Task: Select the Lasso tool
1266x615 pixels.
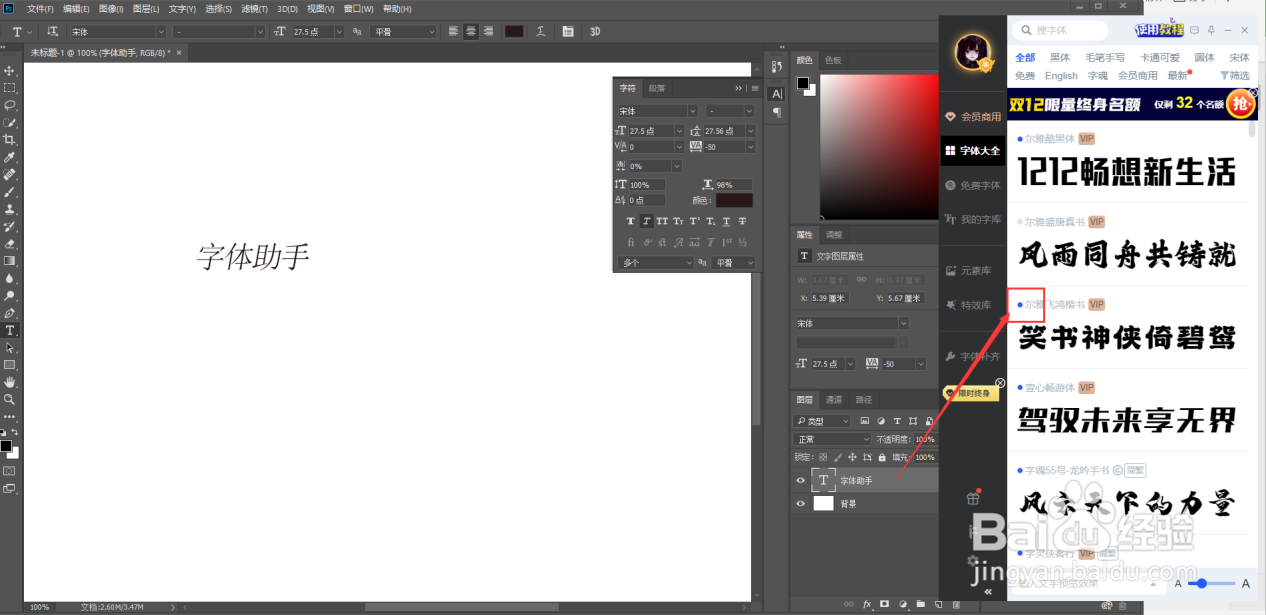Action: (10, 105)
